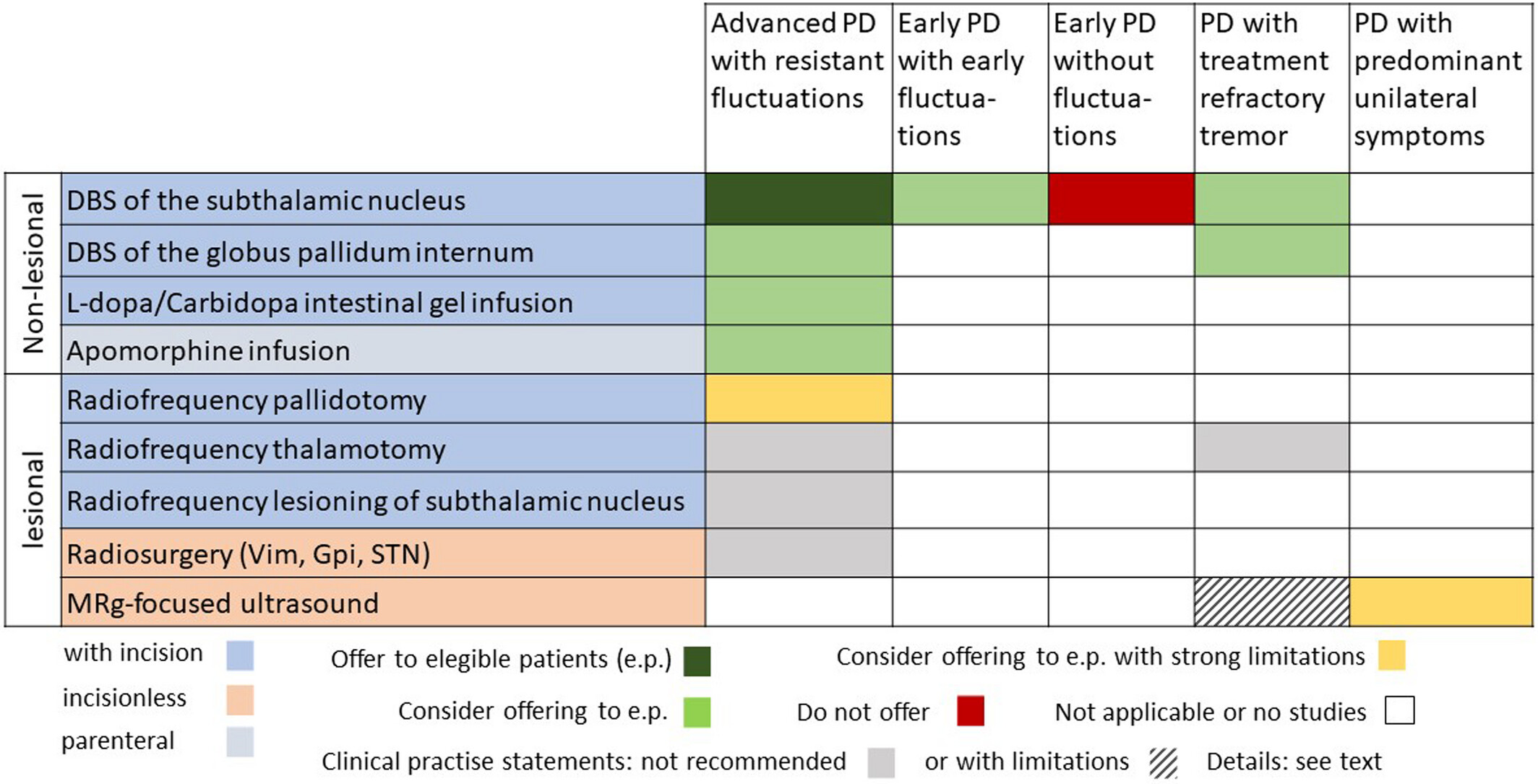Click the yellow cell for Radiofrequency pallidotomy
1538x784 pixels.
pos(799,398)
